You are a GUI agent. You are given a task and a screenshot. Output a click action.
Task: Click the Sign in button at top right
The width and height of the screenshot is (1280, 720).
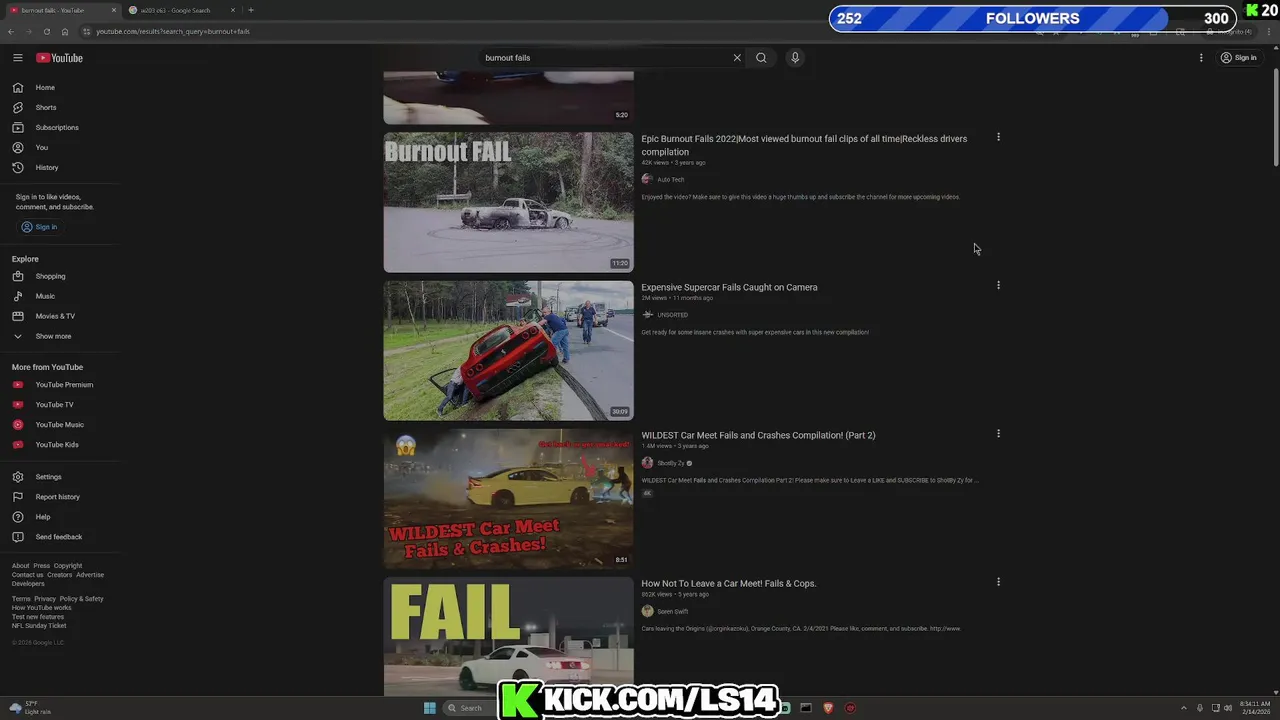click(x=1239, y=58)
